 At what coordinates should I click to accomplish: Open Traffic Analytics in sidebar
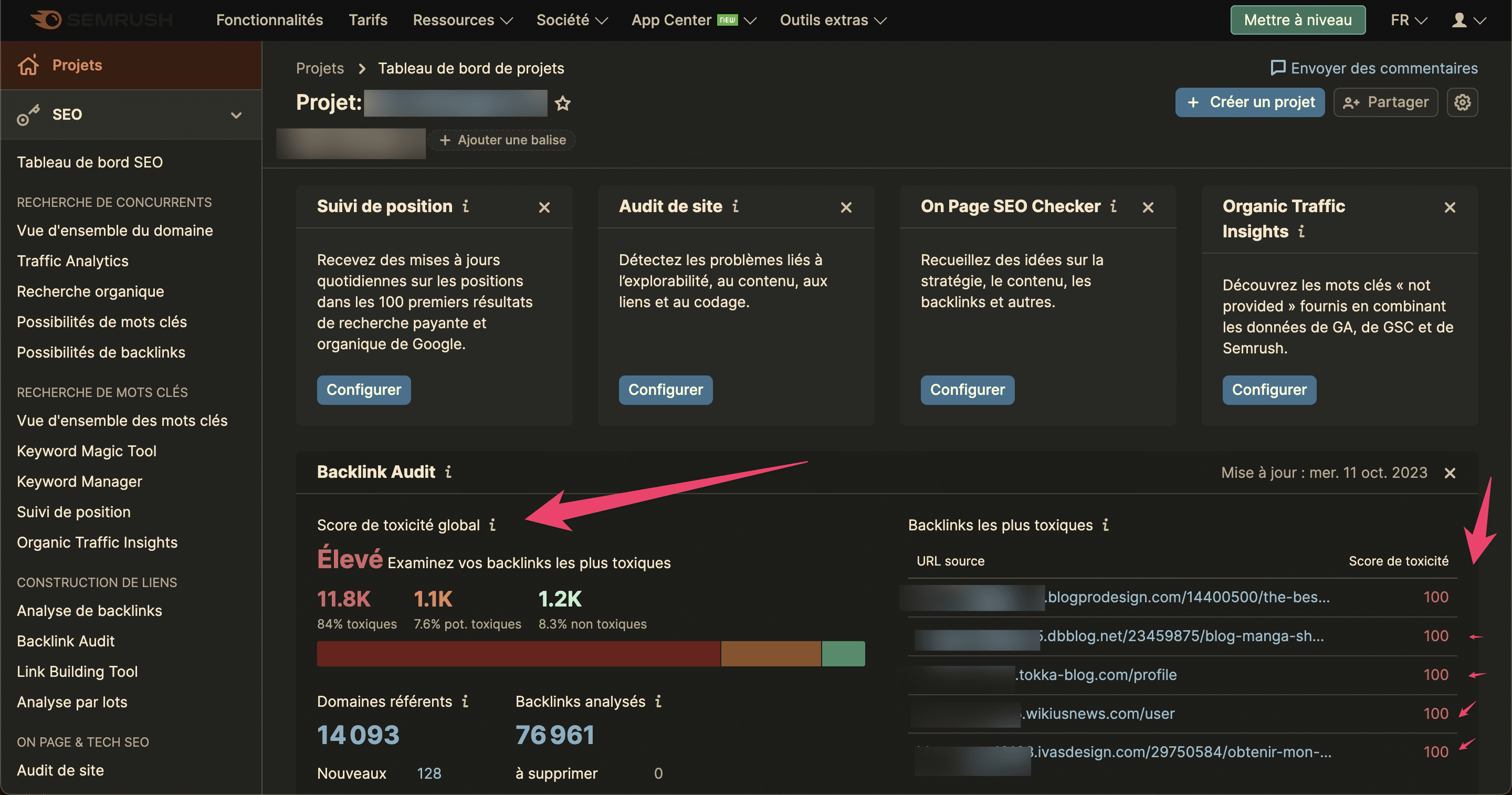73,260
